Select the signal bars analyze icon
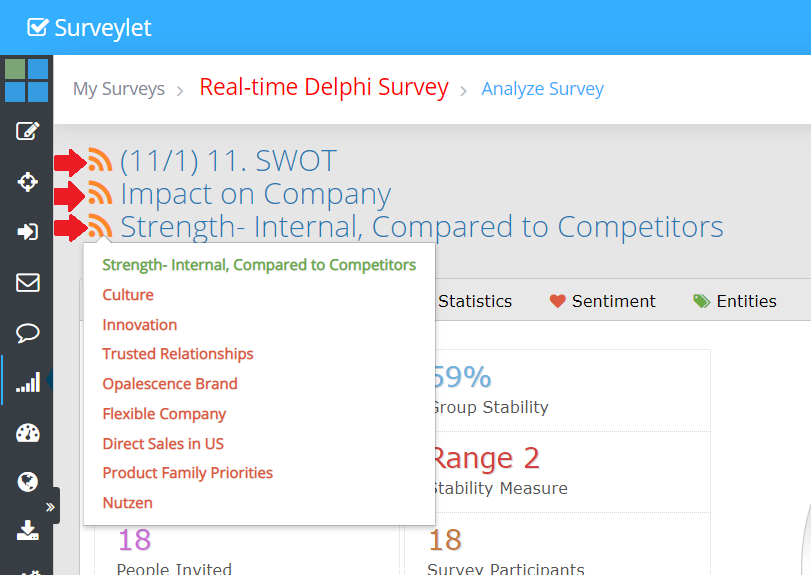The width and height of the screenshot is (811, 575). click(x=27, y=382)
